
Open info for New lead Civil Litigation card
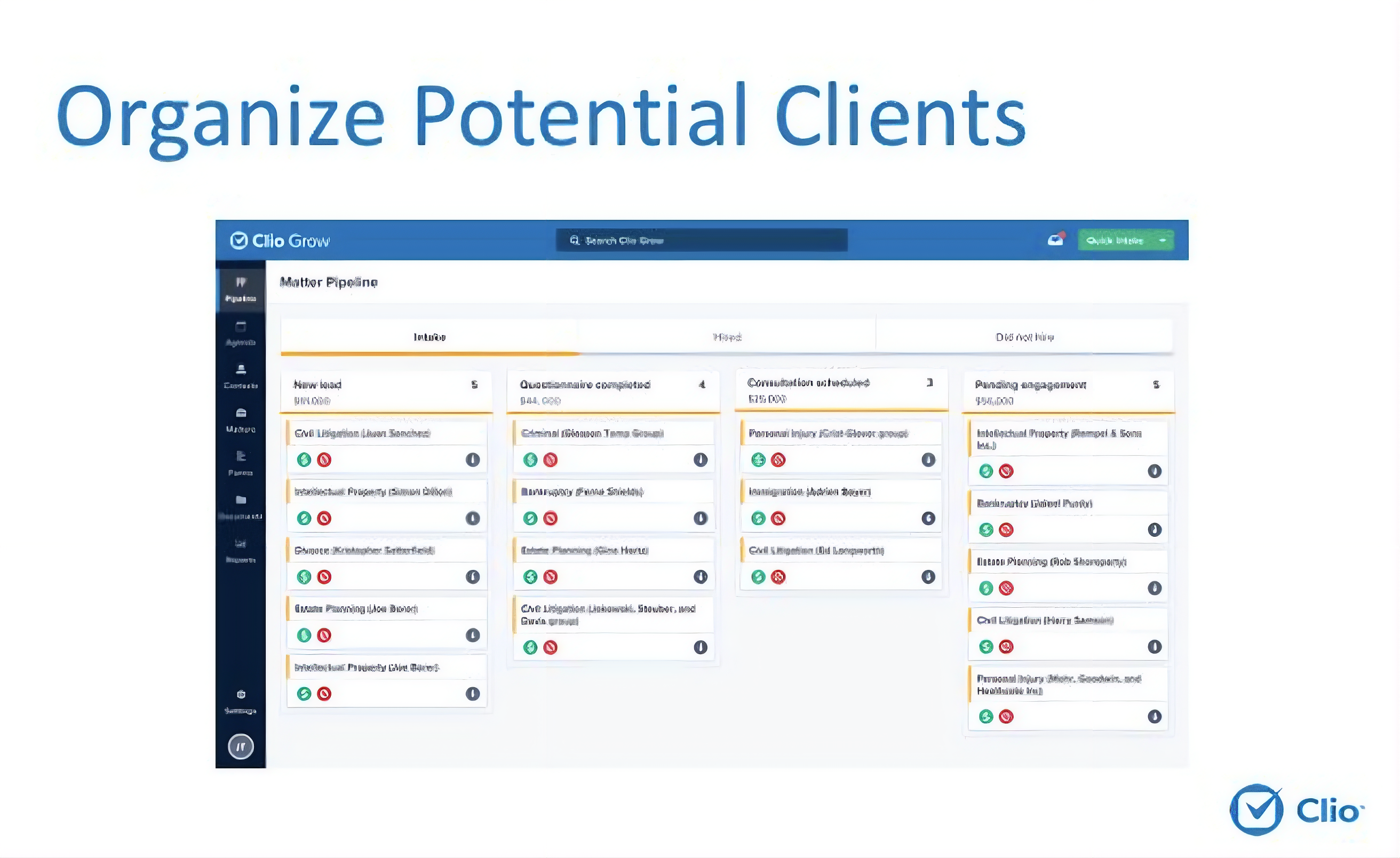(473, 460)
